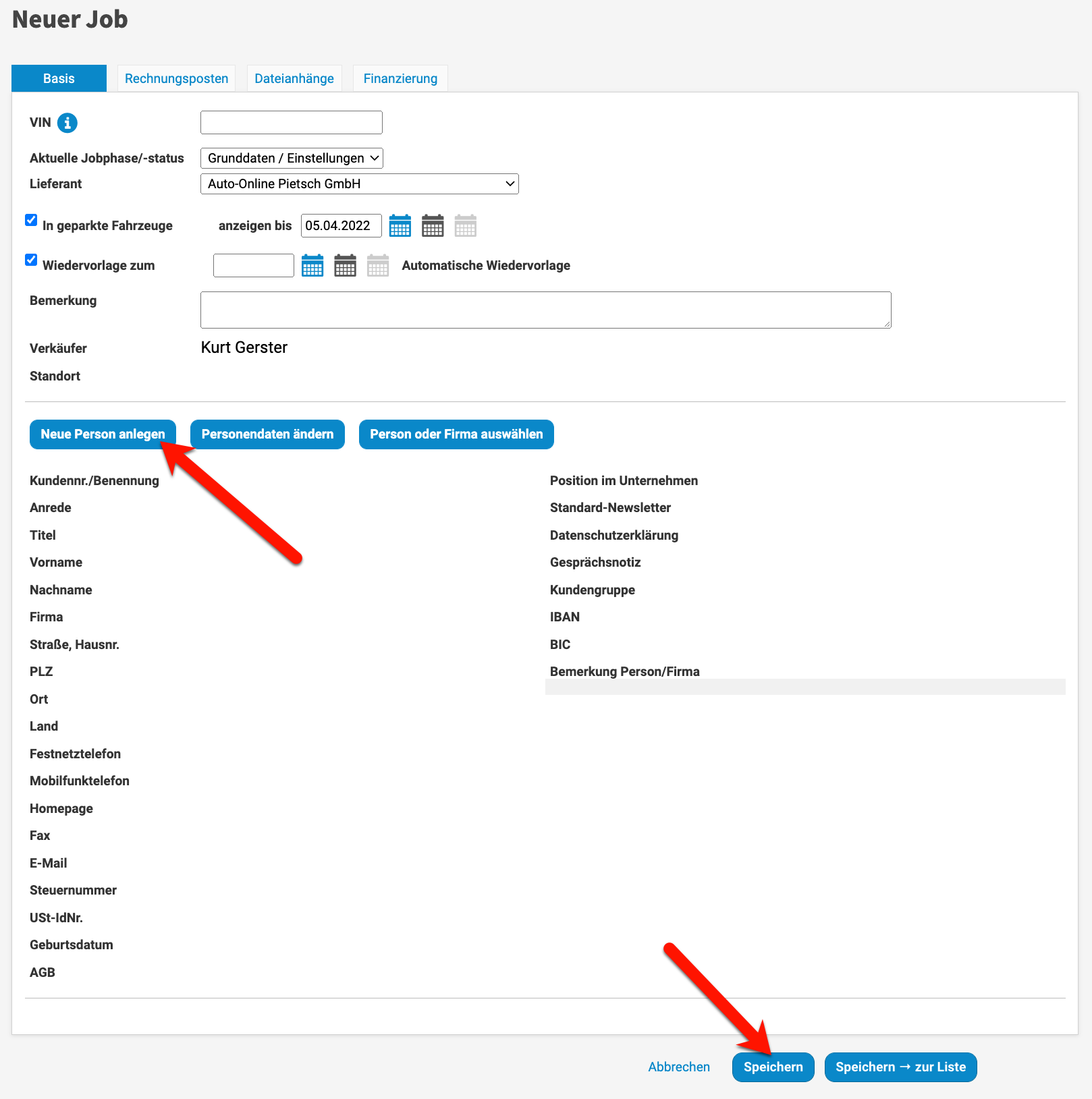Click gray calendar icon beside anzeigen bis date
The height and width of the screenshot is (1099, 1092).
click(466, 226)
